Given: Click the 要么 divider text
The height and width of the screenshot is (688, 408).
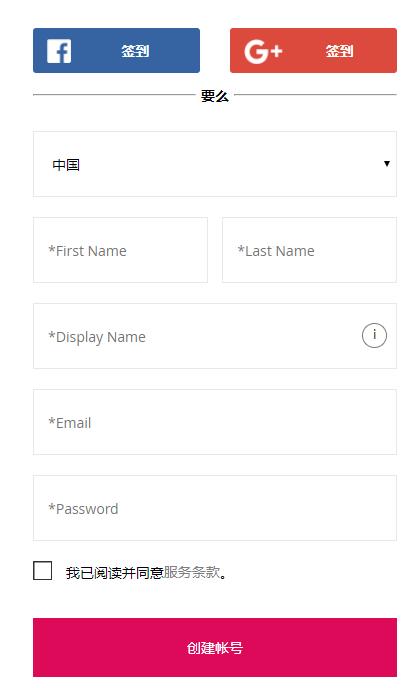Looking at the screenshot, I should [215, 95].
